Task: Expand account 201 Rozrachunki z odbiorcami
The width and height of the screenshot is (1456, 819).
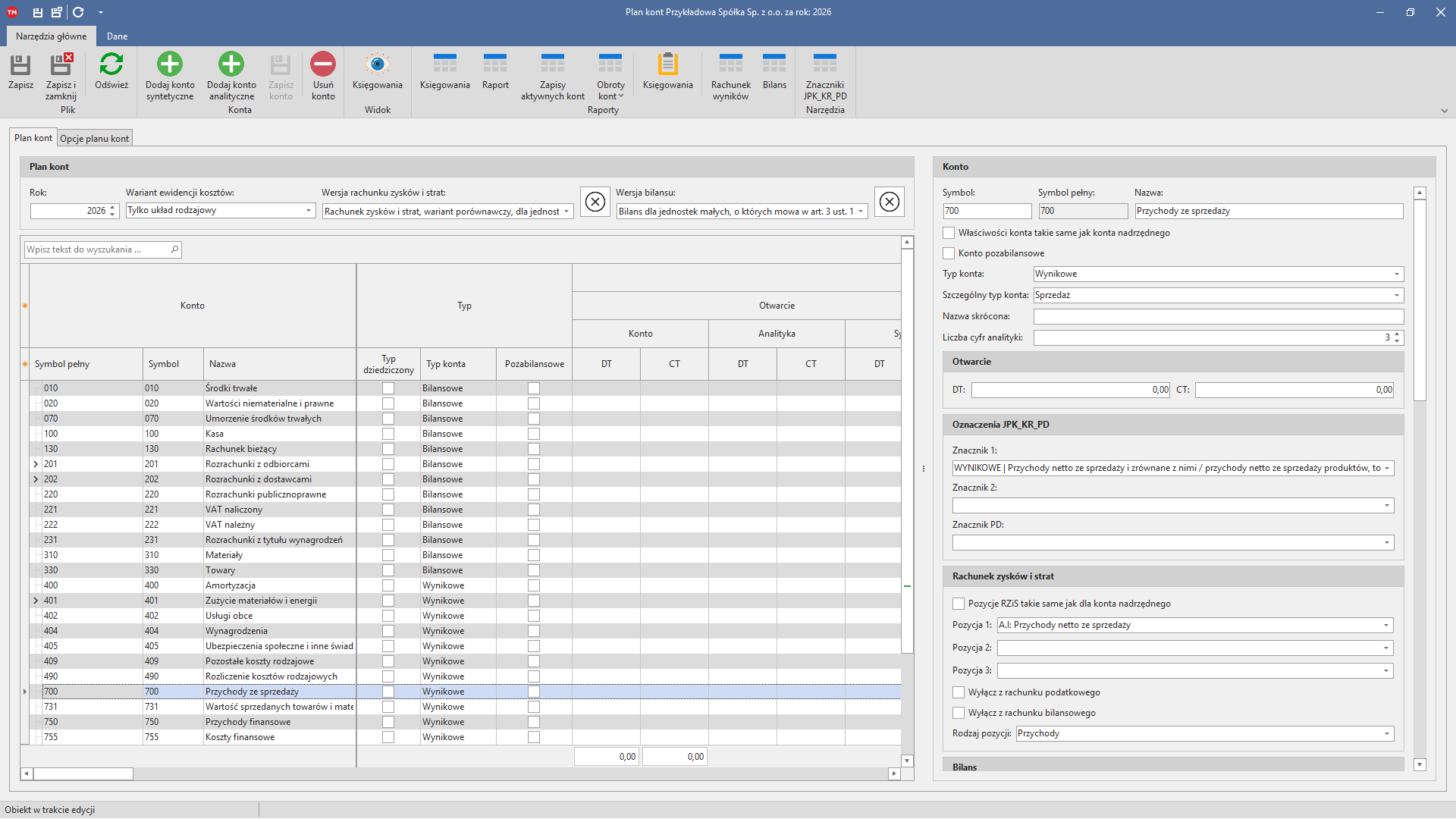Action: point(36,464)
